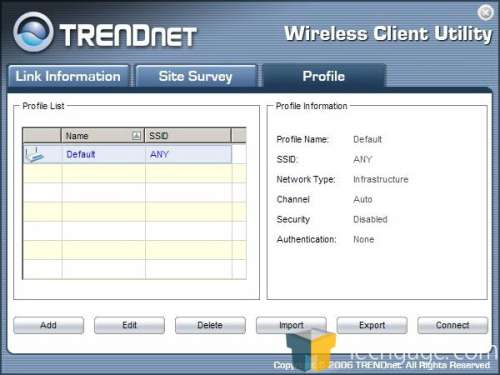
Task: Close the Wireless Client Utility window
Action: 485,13
